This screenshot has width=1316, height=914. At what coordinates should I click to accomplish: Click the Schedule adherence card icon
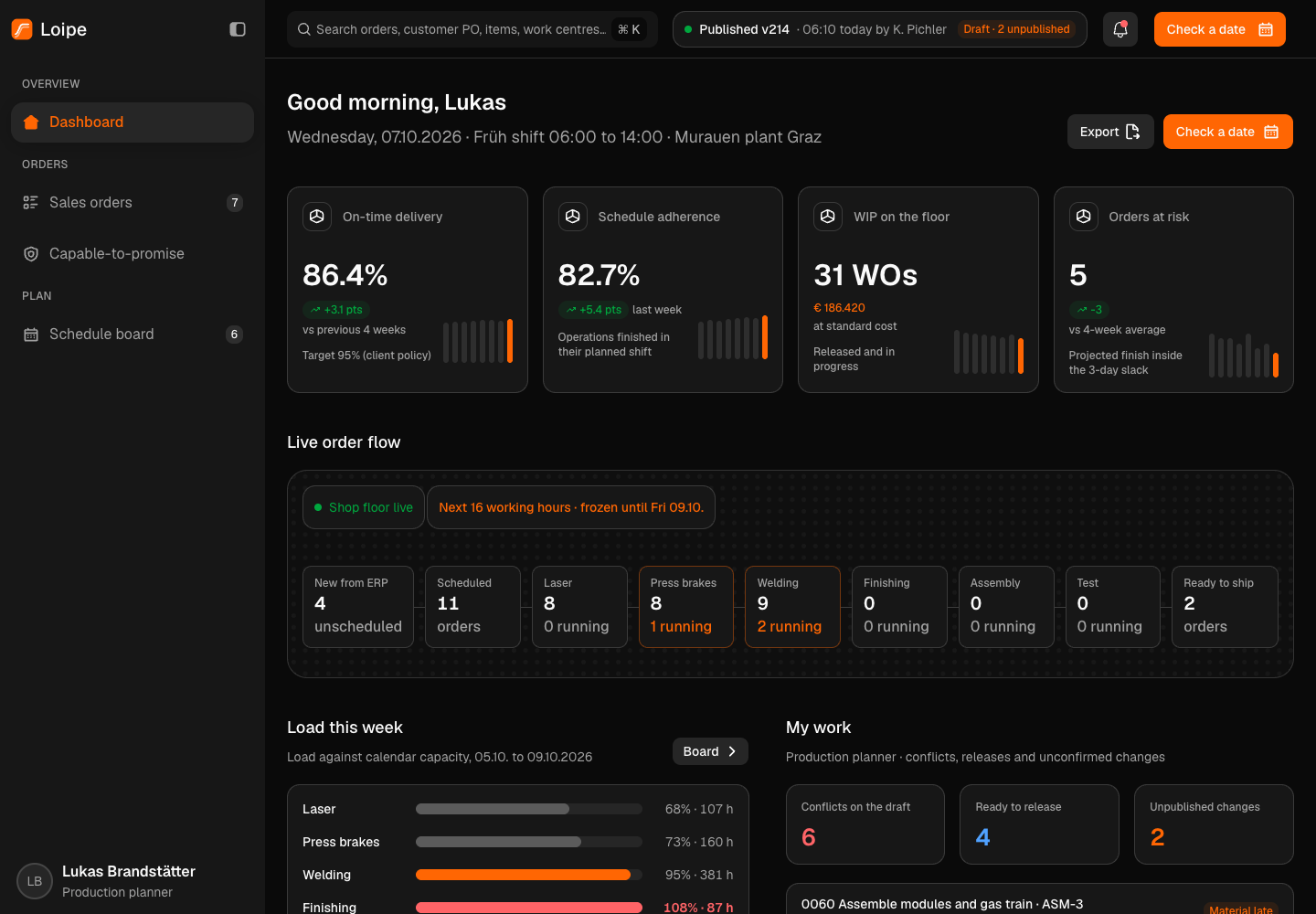[x=573, y=217]
